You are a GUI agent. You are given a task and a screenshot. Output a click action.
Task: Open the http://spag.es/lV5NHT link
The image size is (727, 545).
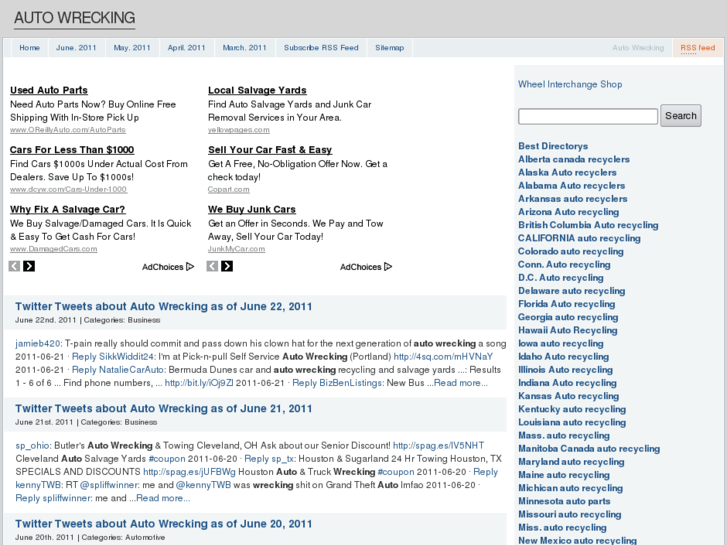coord(439,446)
